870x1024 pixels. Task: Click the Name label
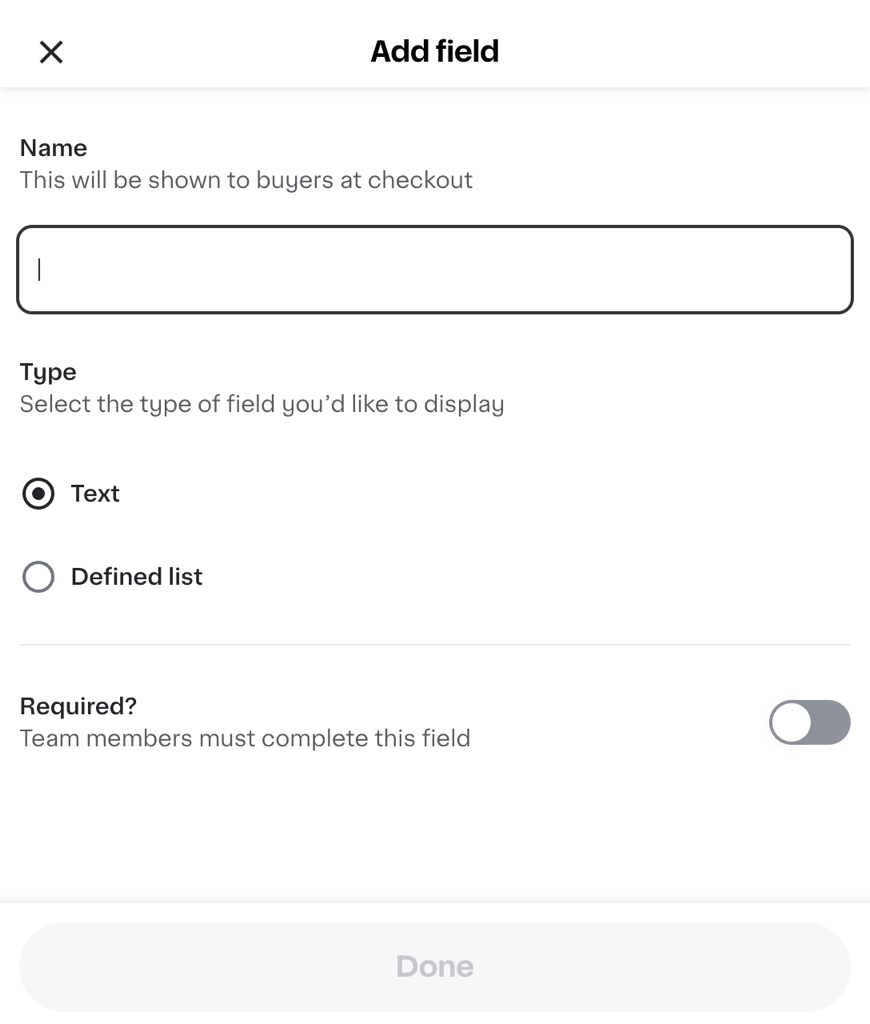(x=53, y=147)
